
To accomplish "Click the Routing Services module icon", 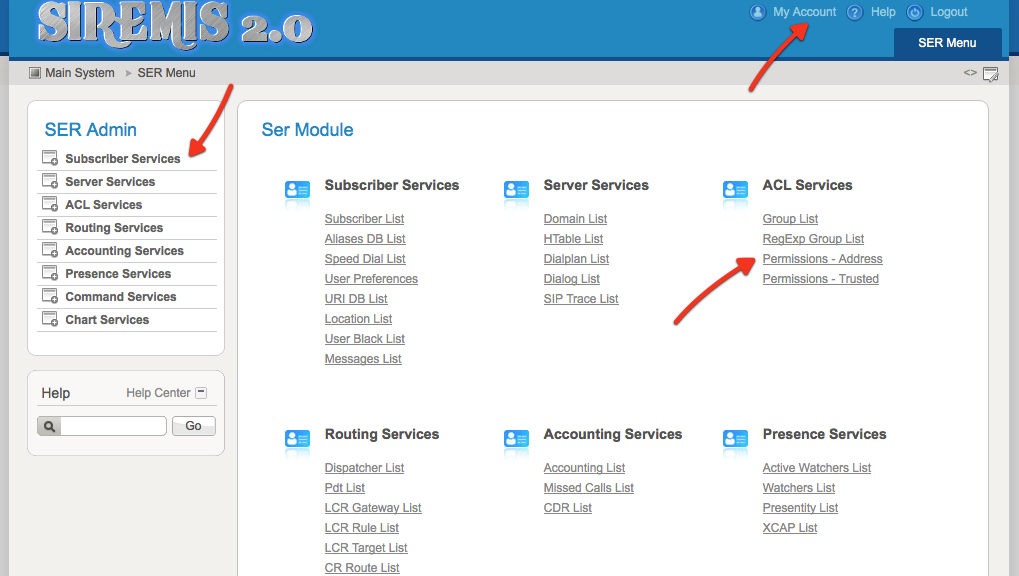I will click(298, 440).
